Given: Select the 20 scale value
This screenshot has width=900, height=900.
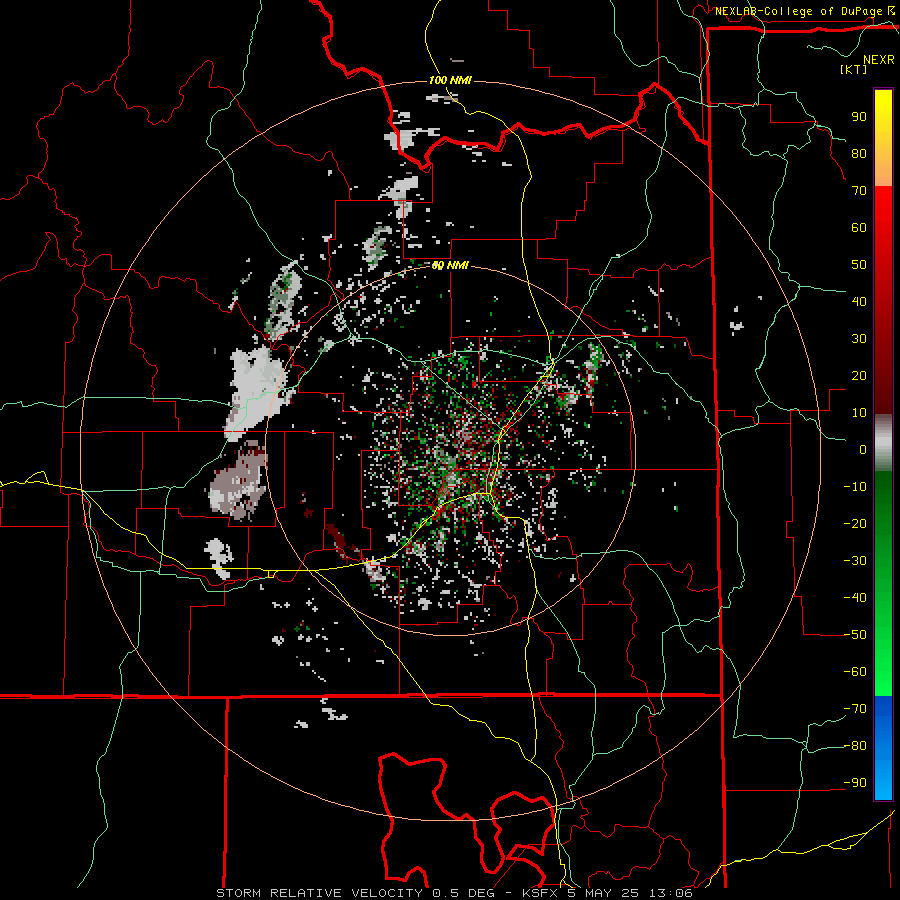Looking at the screenshot, I should [859, 376].
